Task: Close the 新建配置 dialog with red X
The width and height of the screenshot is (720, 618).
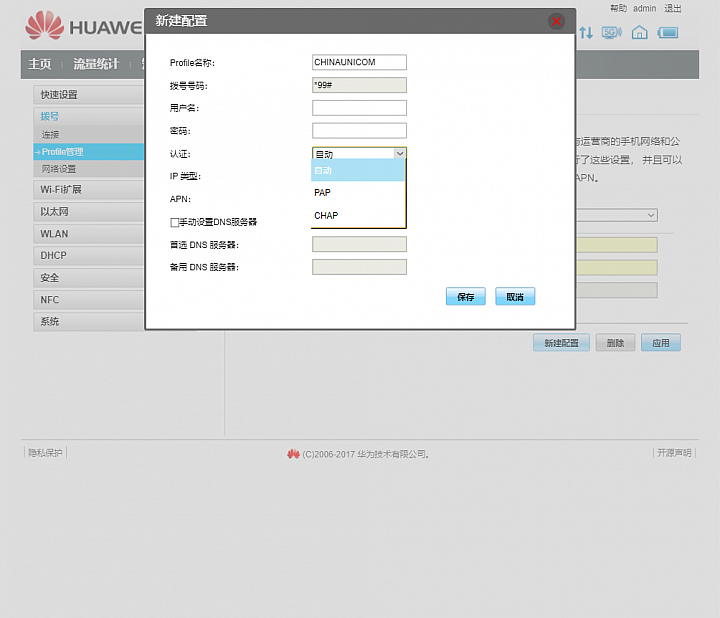Action: click(556, 22)
